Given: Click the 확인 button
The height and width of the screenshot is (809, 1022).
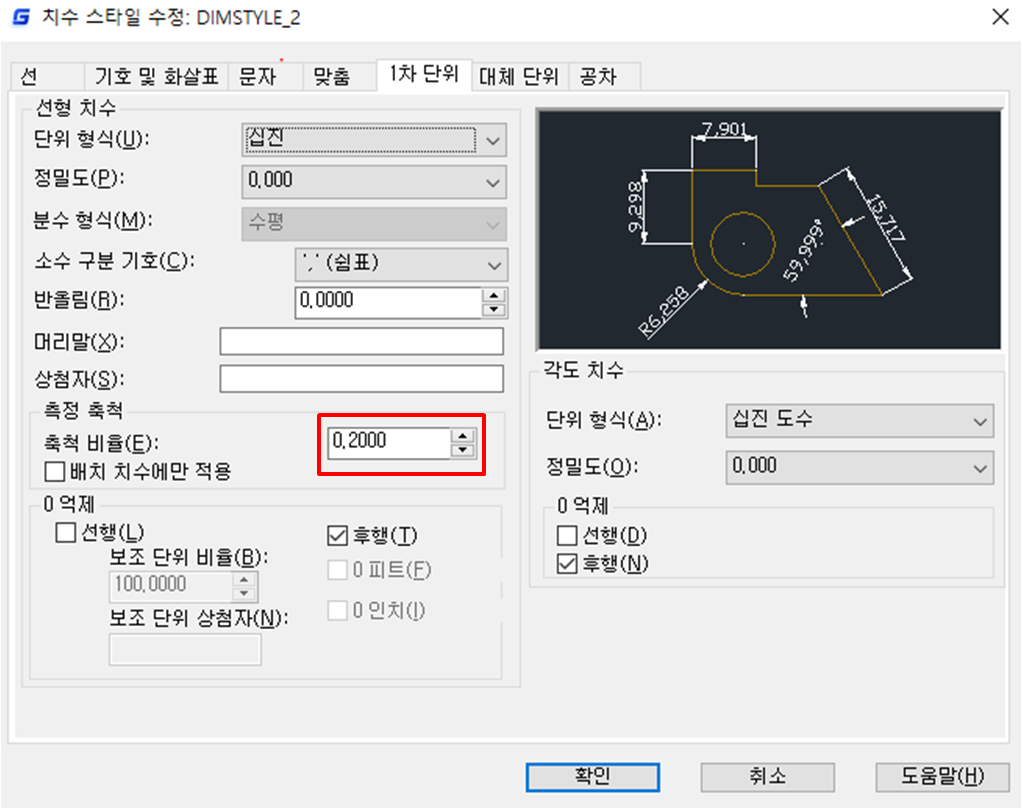Looking at the screenshot, I should pos(592,776).
